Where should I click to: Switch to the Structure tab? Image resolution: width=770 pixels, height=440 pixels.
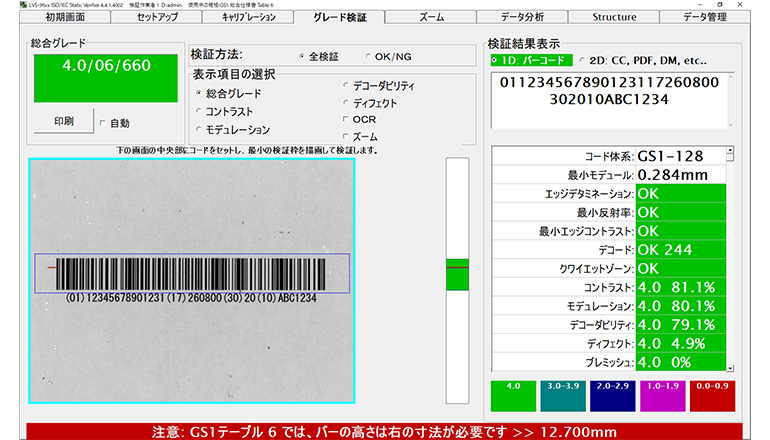[x=614, y=17]
